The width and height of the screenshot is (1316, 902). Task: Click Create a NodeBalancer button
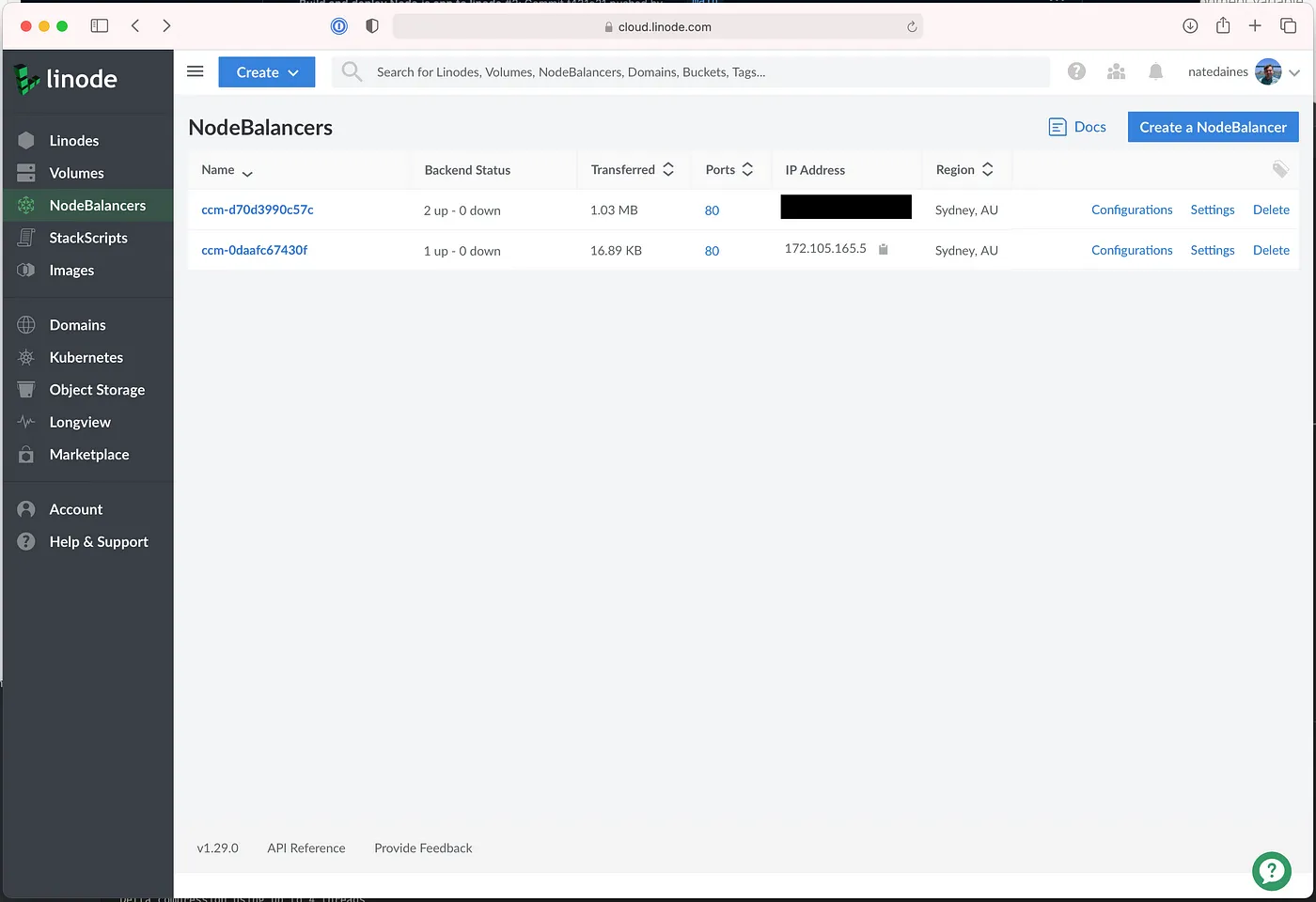(x=1212, y=128)
